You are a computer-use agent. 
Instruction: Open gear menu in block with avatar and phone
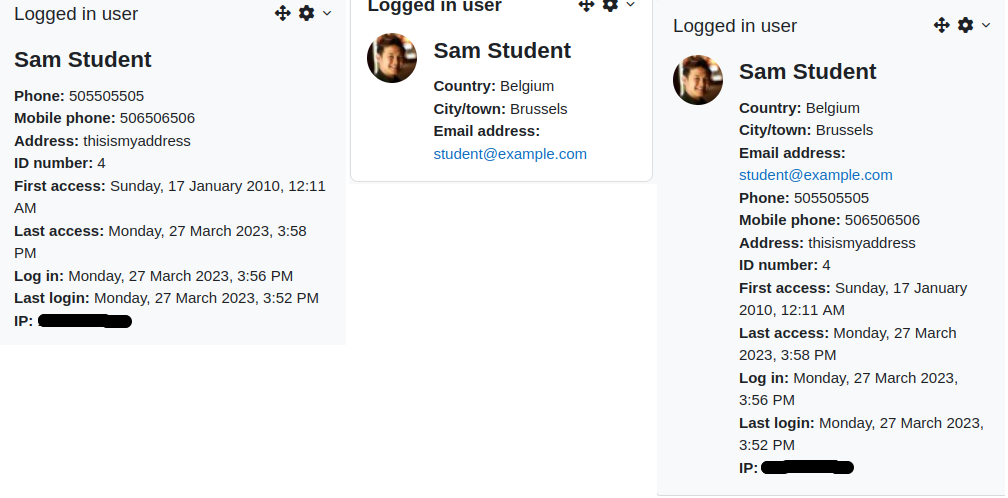966,24
